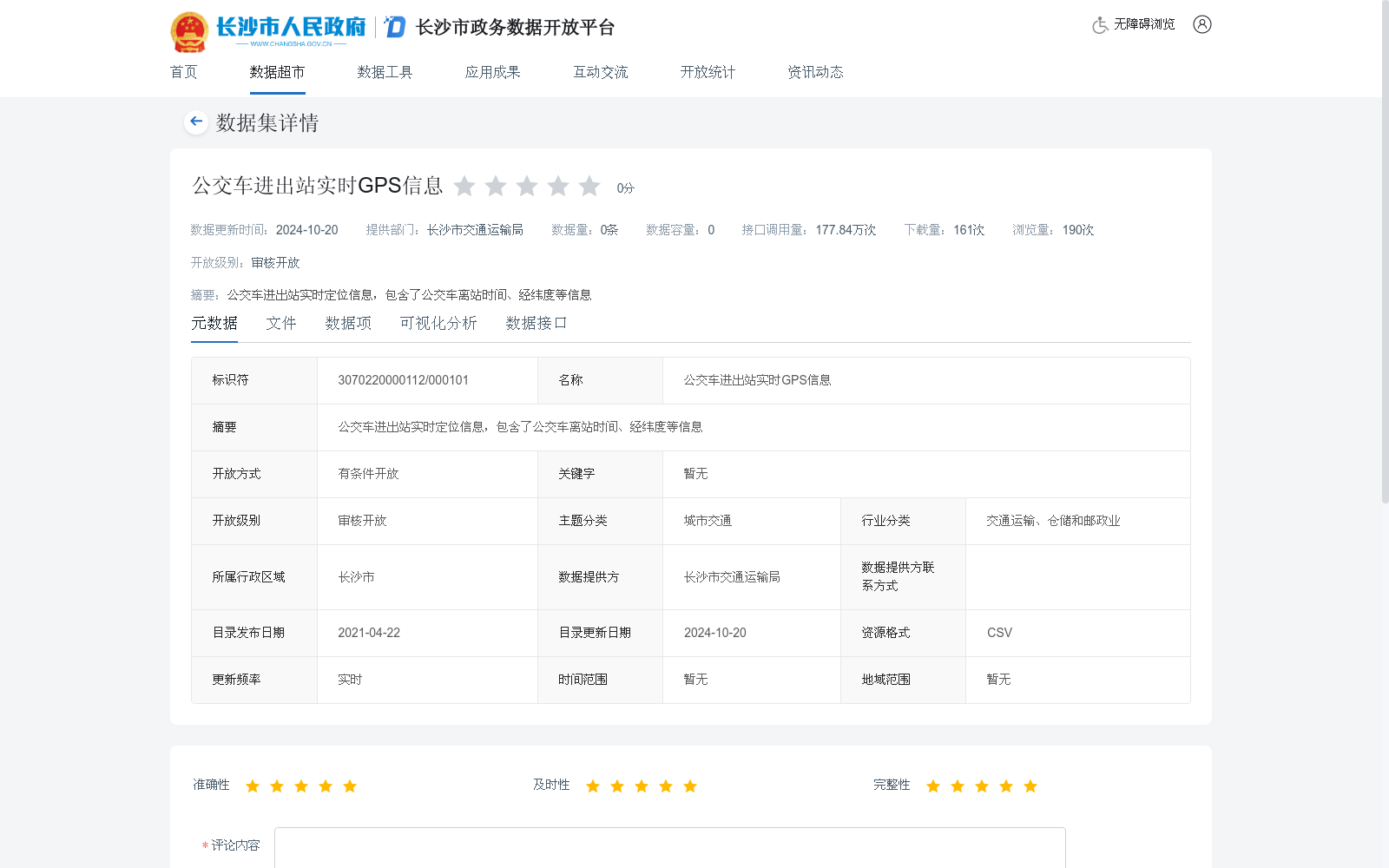Click the 下载量 161次 value

pos(969,230)
